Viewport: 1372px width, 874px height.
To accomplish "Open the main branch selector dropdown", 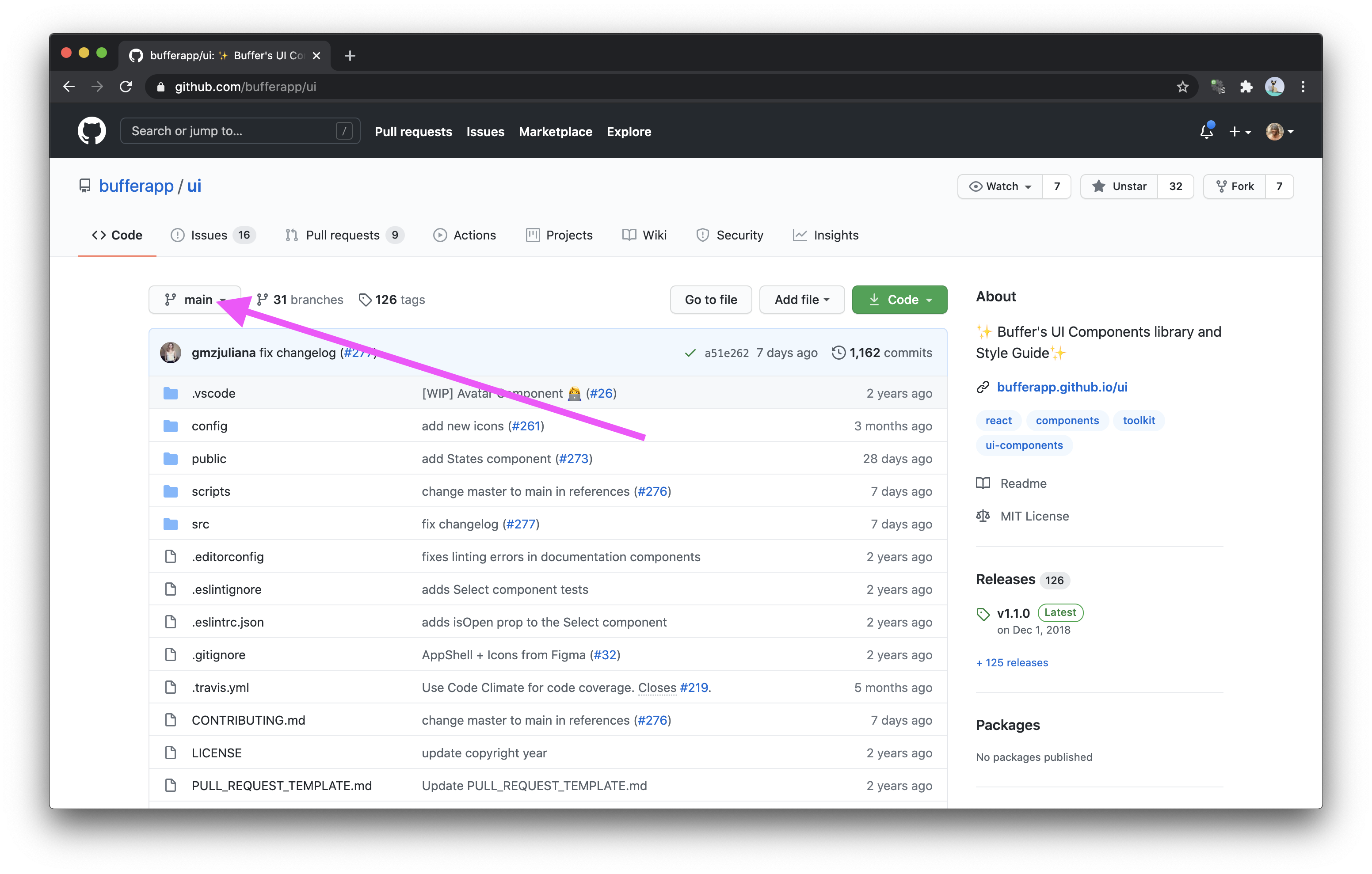I will [194, 299].
